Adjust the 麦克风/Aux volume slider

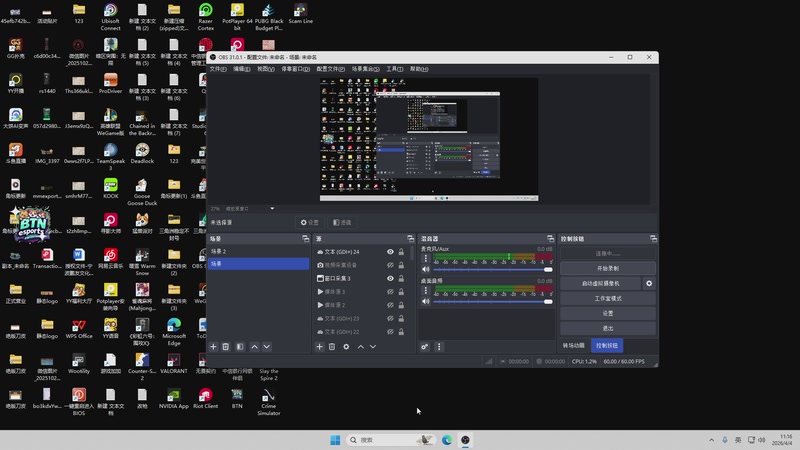pos(493,269)
